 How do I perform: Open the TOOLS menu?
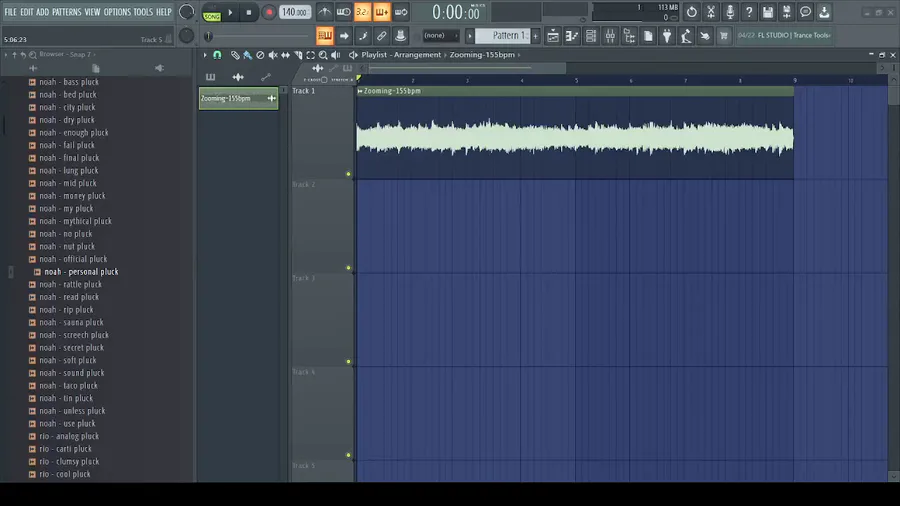143,11
